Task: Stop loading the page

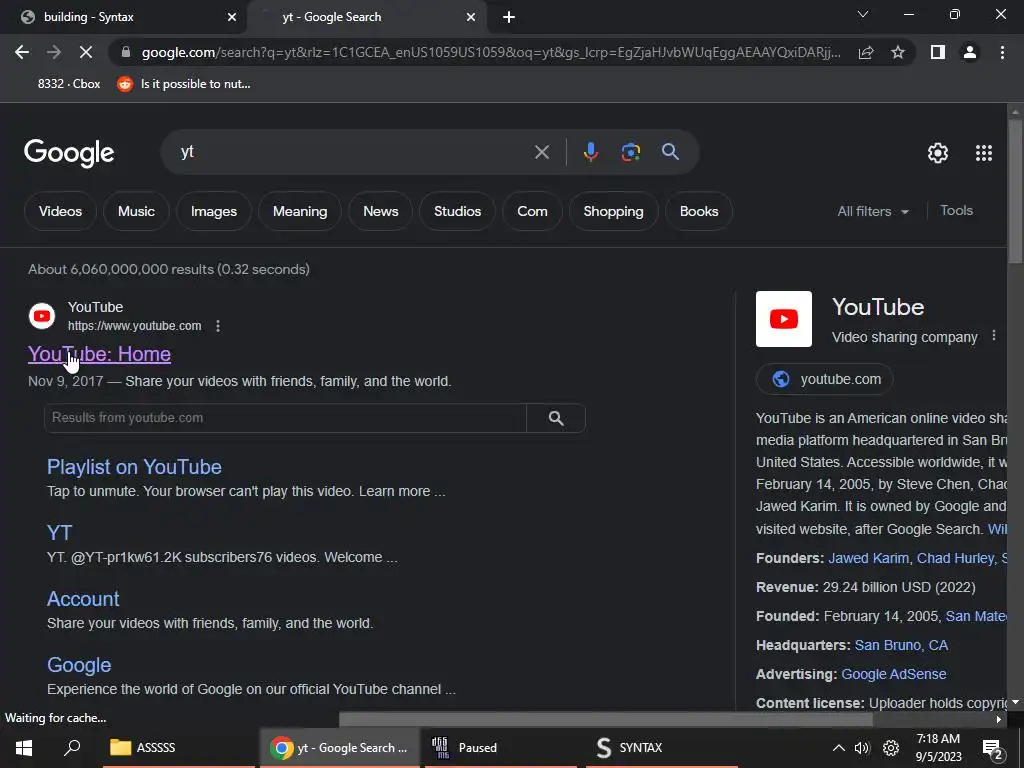Action: coord(86,52)
